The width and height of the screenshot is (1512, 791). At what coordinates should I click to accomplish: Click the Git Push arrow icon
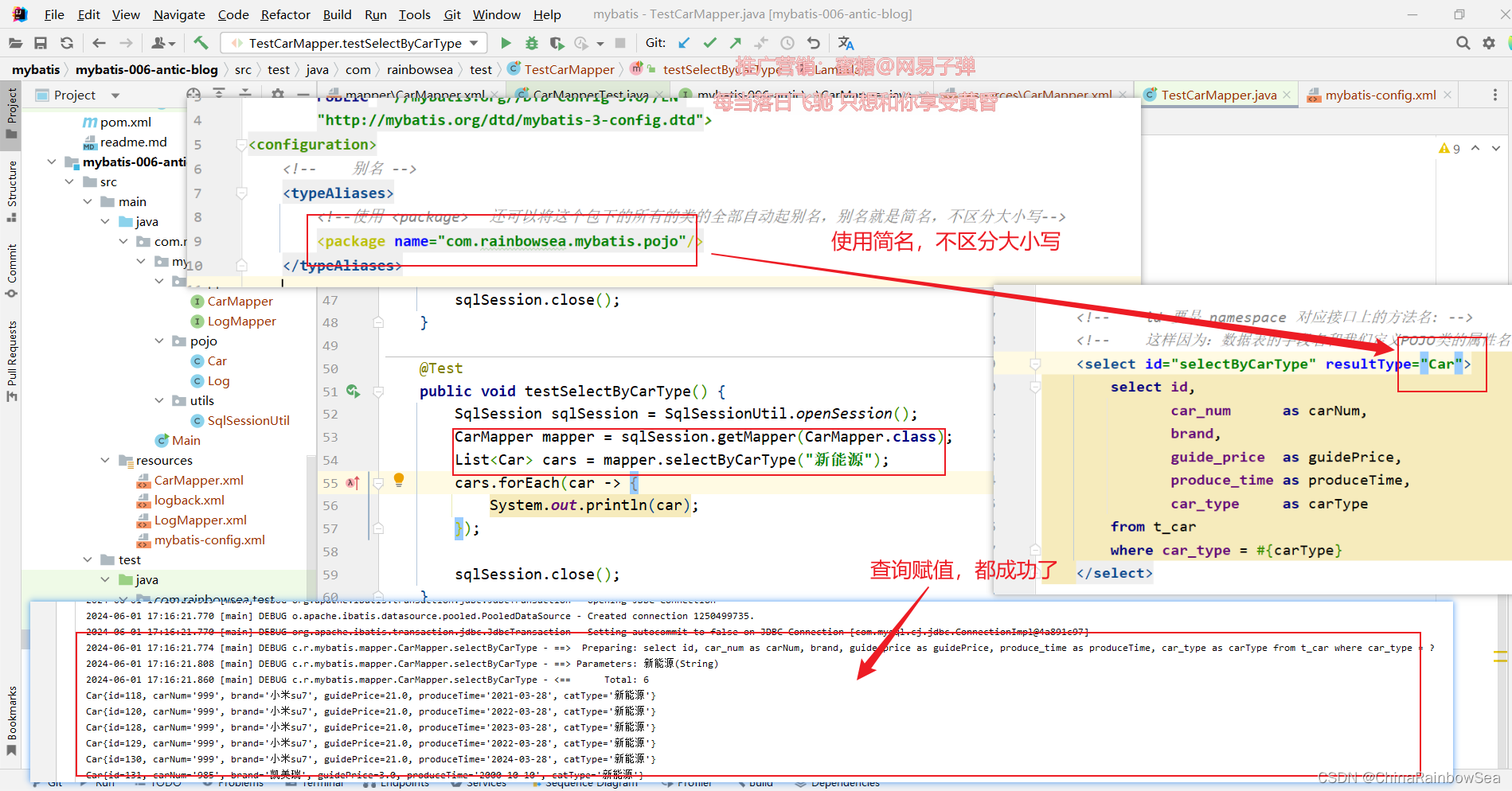[735, 43]
